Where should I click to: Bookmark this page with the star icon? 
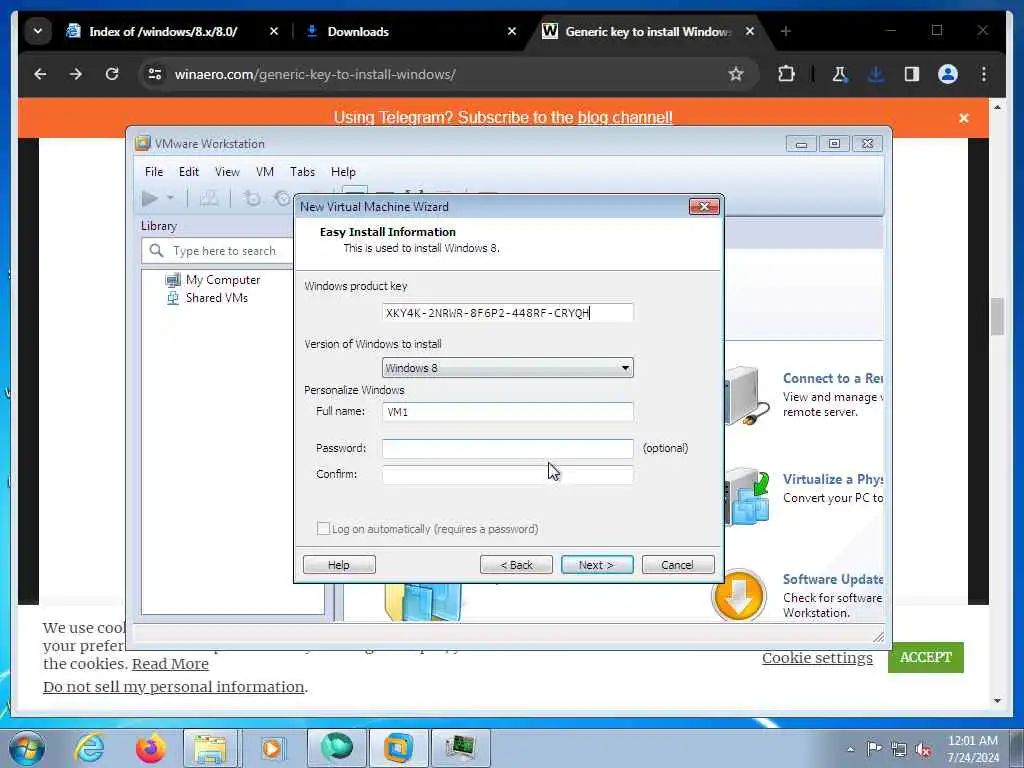pyautogui.click(x=736, y=74)
